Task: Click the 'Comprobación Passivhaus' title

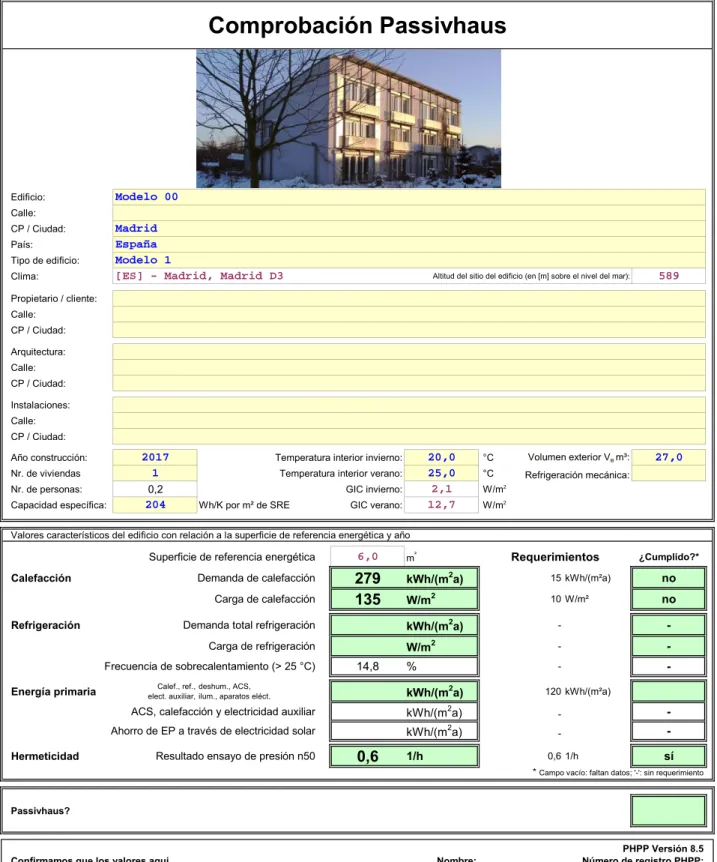Action: tap(357, 25)
